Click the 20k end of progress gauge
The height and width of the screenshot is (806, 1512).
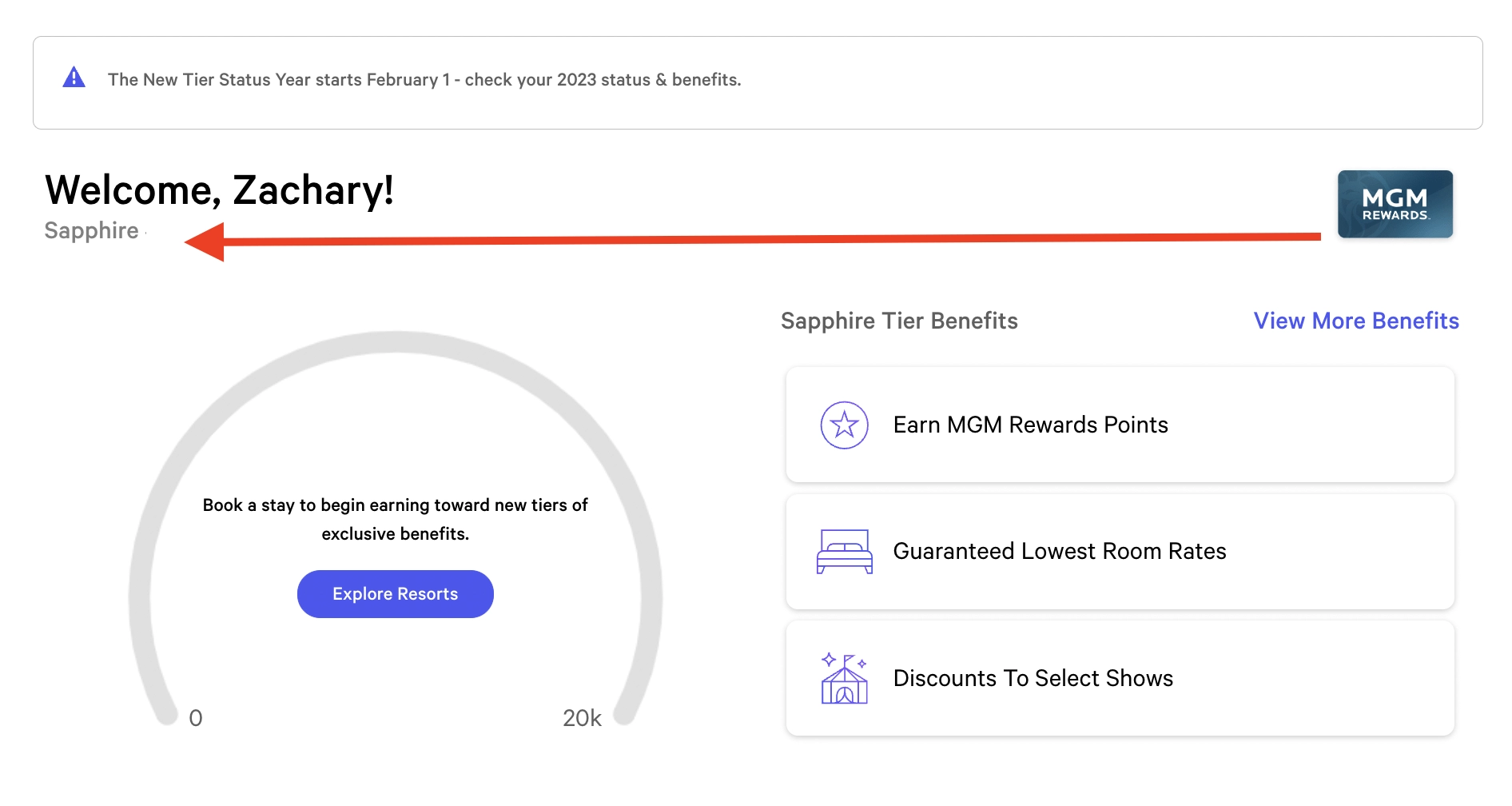point(582,718)
